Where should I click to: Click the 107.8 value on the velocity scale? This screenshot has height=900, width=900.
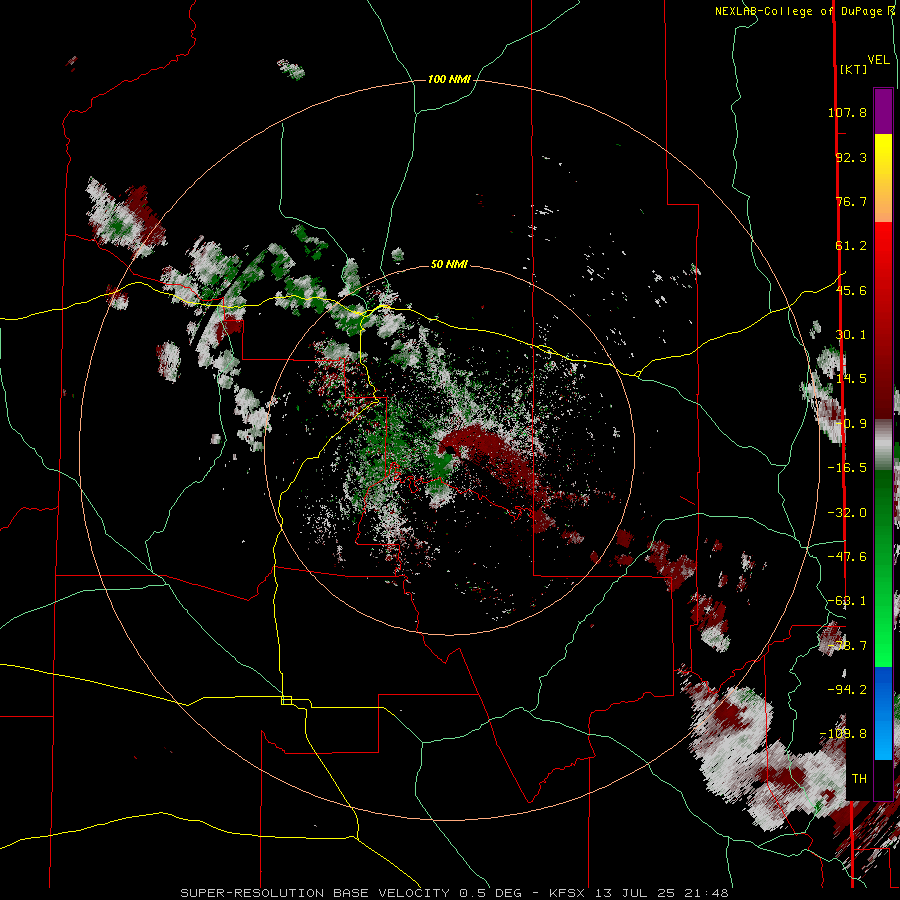(x=847, y=112)
